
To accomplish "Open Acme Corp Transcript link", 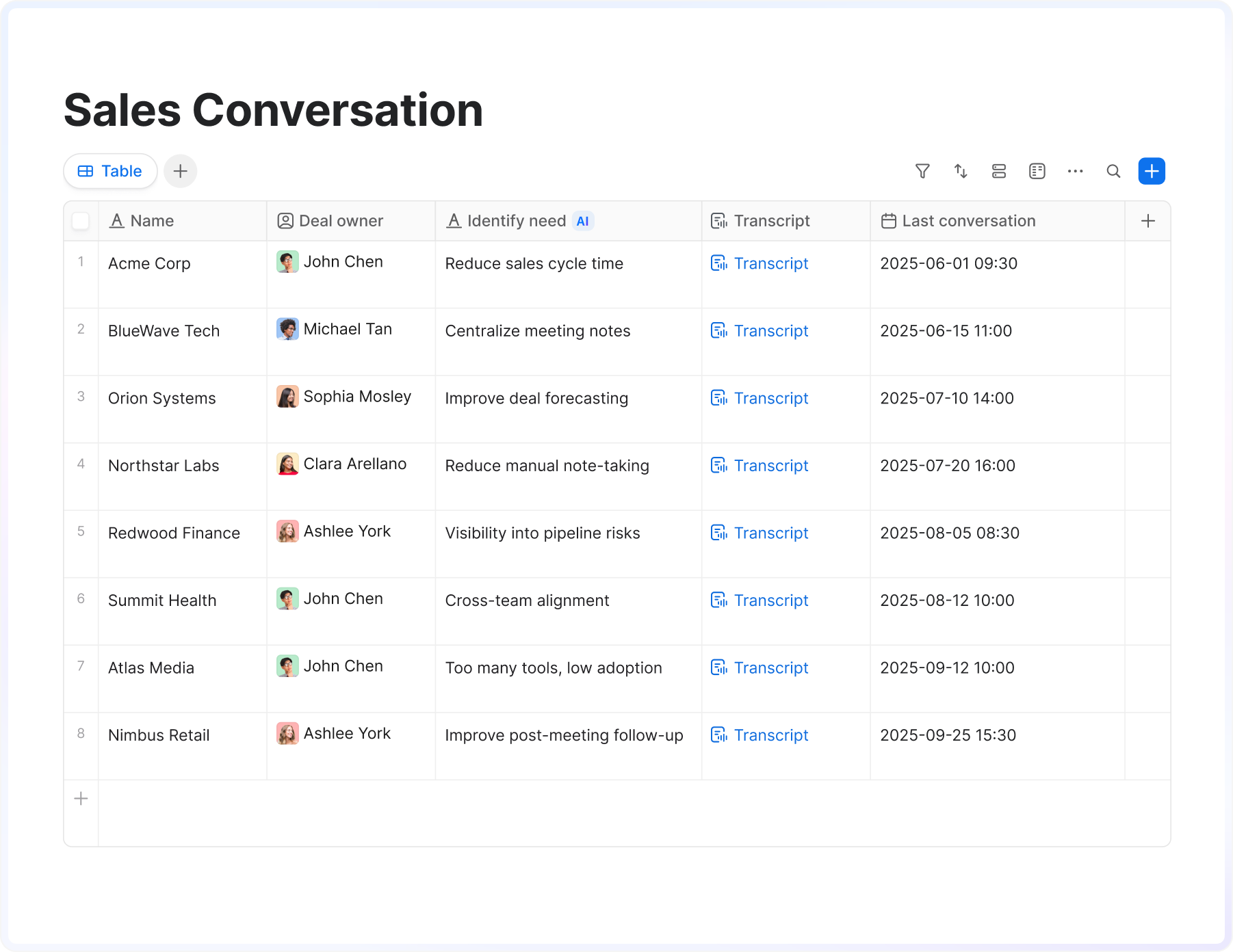I will coord(770,263).
